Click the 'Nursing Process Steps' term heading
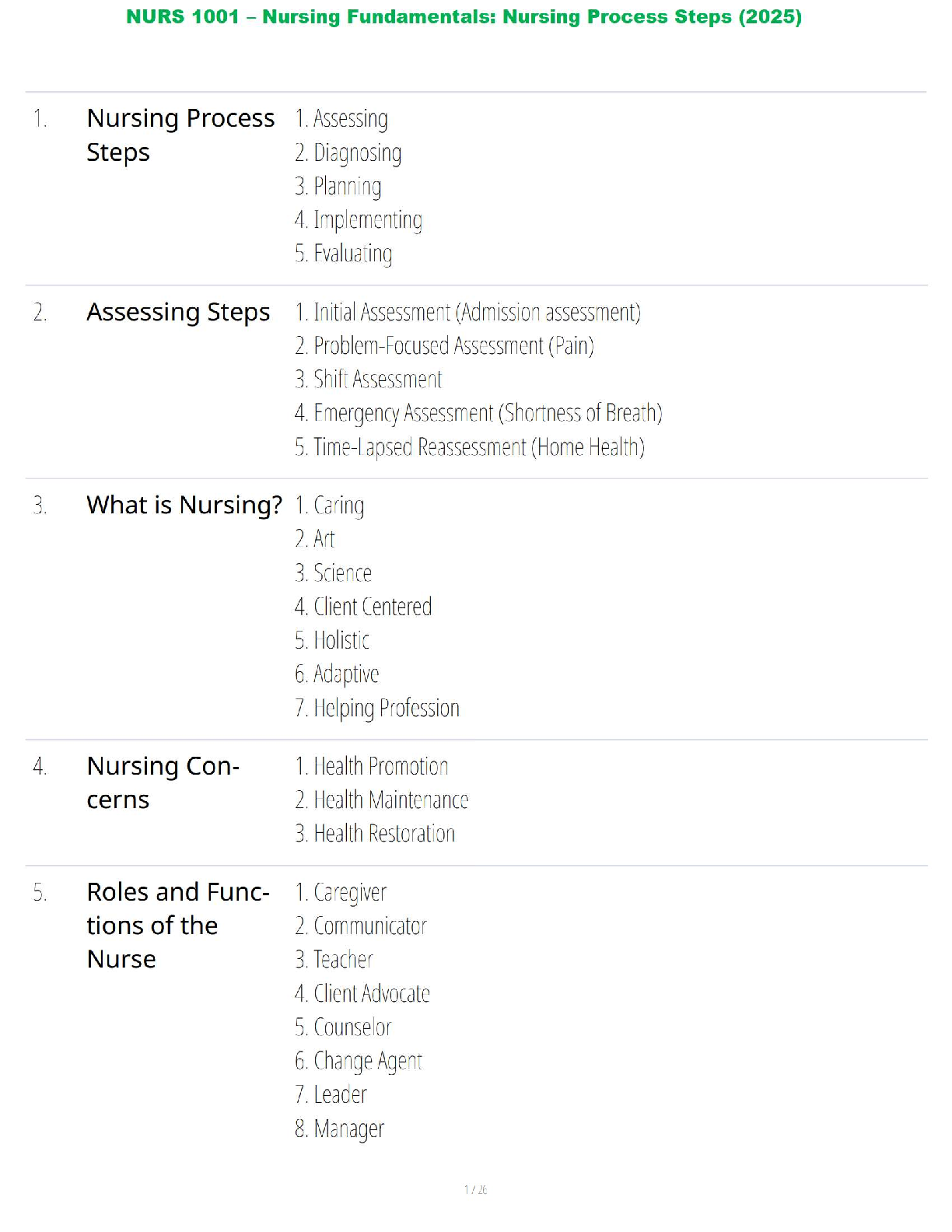Screen dimensions: 952x1232 click(x=180, y=135)
